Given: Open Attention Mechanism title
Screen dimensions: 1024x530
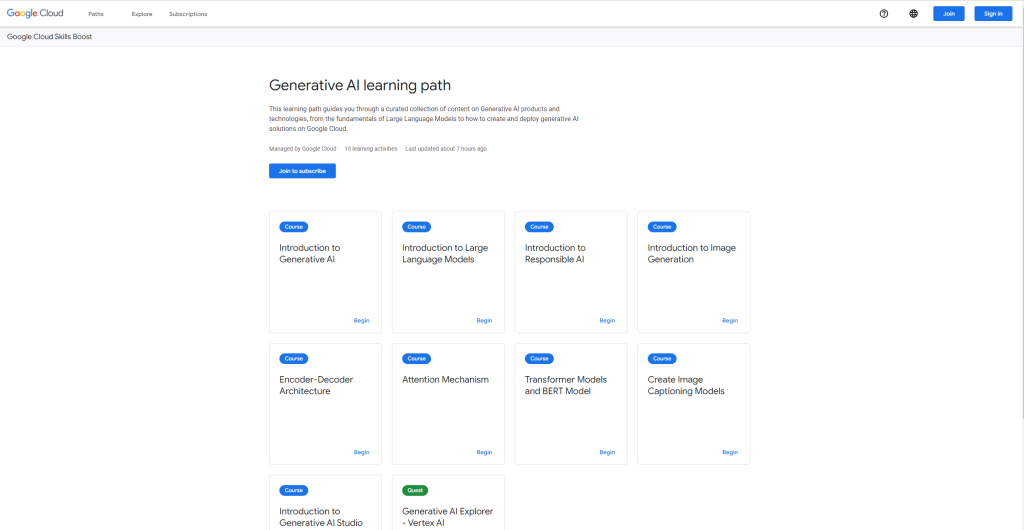Looking at the screenshot, I should click(x=445, y=379).
